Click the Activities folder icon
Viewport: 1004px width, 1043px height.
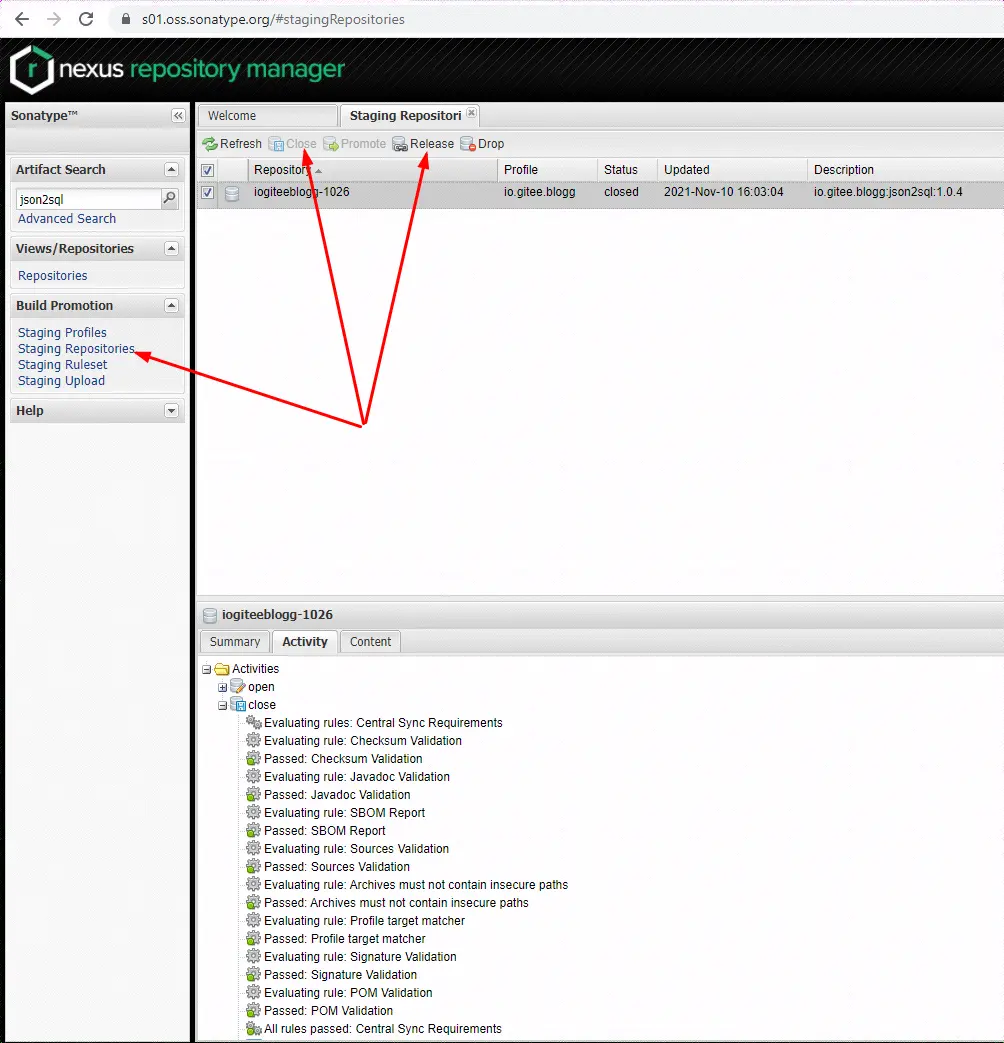[x=222, y=669]
